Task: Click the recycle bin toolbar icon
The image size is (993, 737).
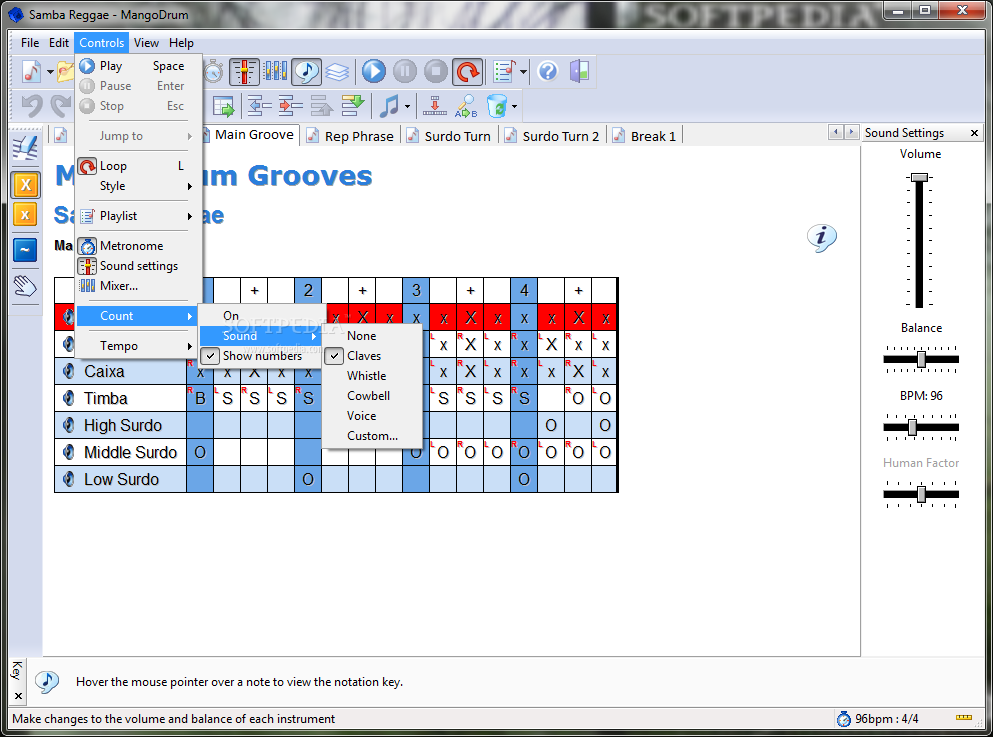Action: (x=497, y=106)
